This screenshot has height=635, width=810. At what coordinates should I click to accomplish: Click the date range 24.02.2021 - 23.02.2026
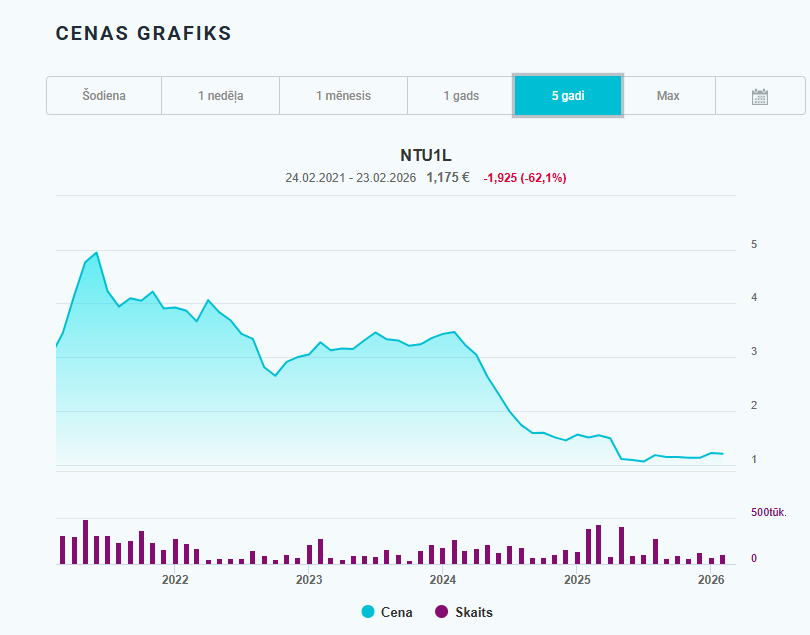point(350,178)
